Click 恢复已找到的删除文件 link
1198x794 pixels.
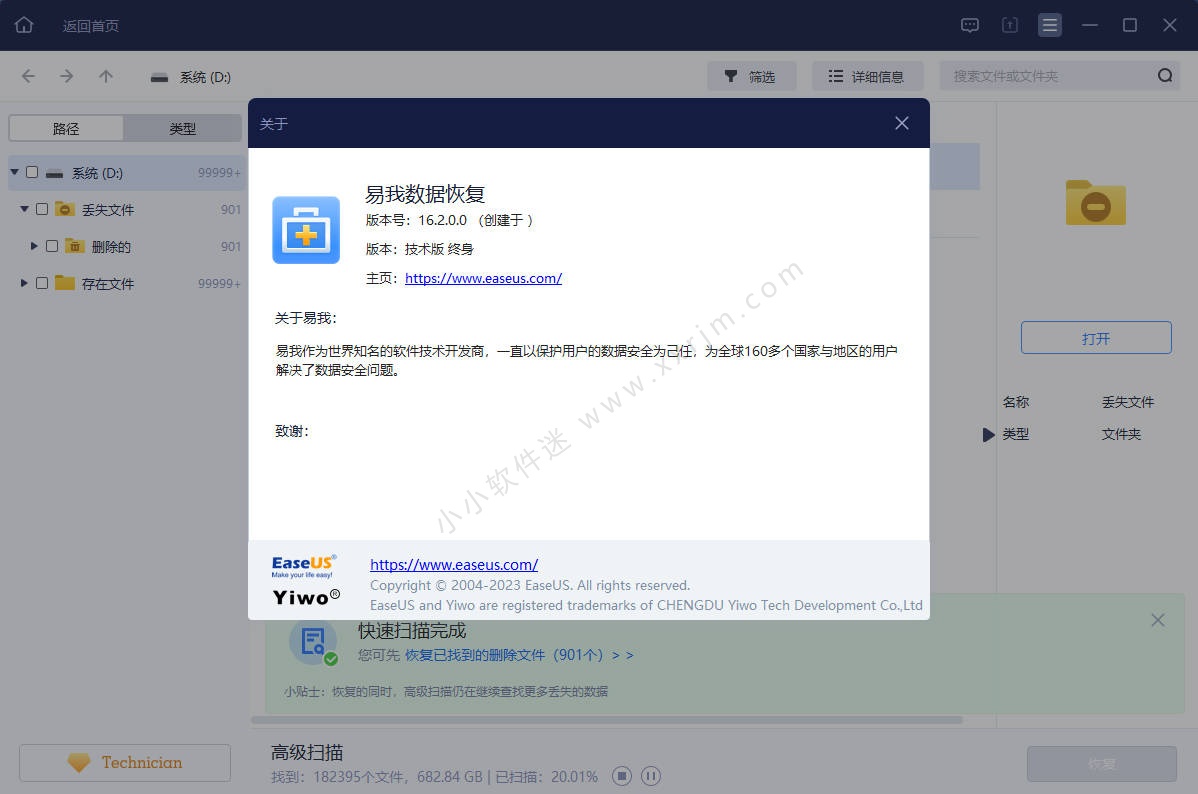[519, 655]
